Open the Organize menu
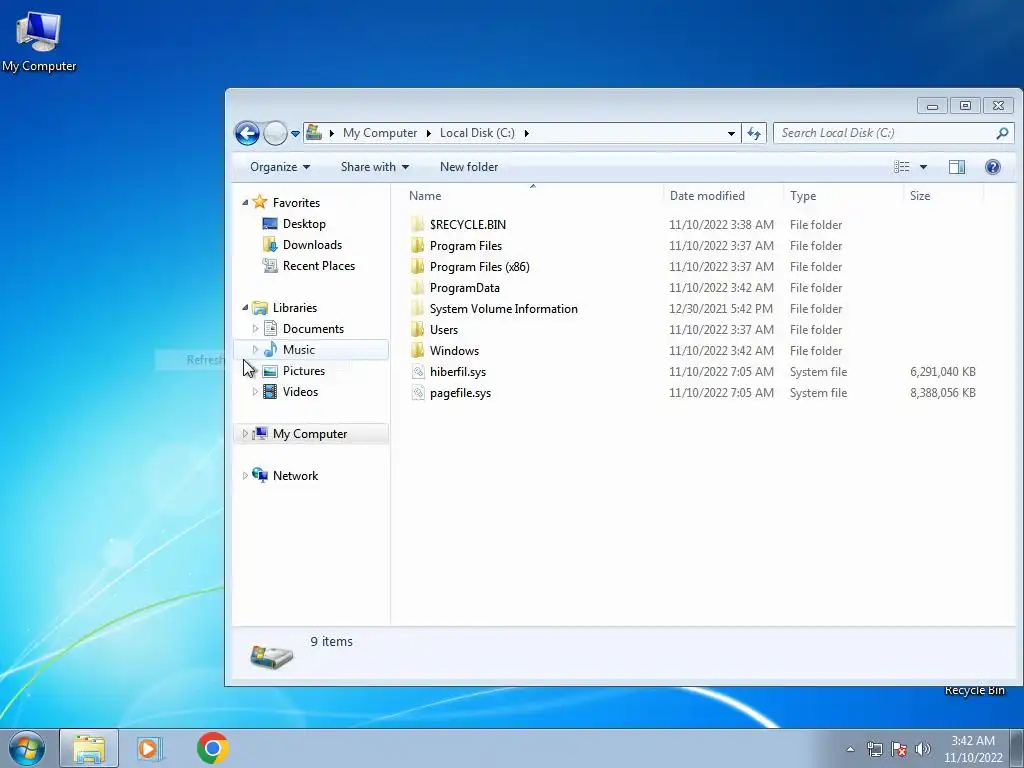 (280, 167)
